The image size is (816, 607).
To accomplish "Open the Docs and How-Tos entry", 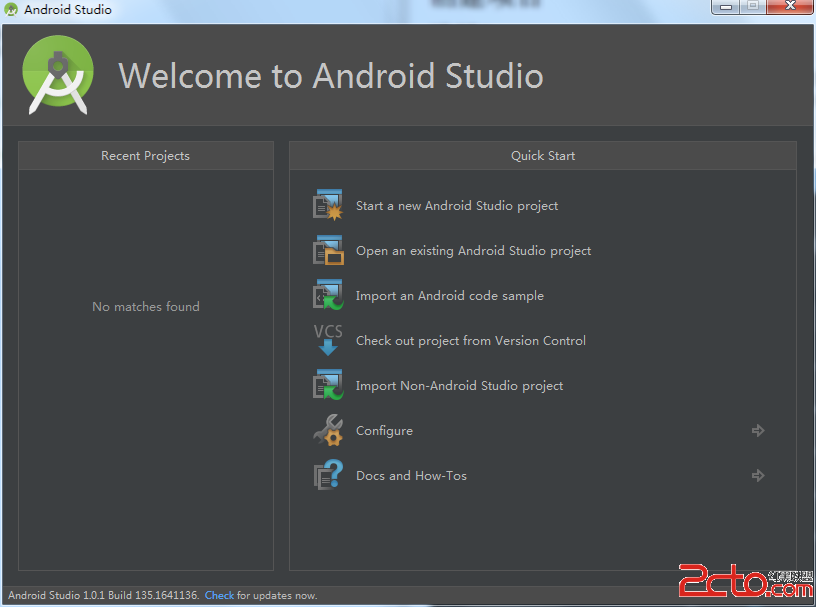I will pyautogui.click(x=411, y=476).
